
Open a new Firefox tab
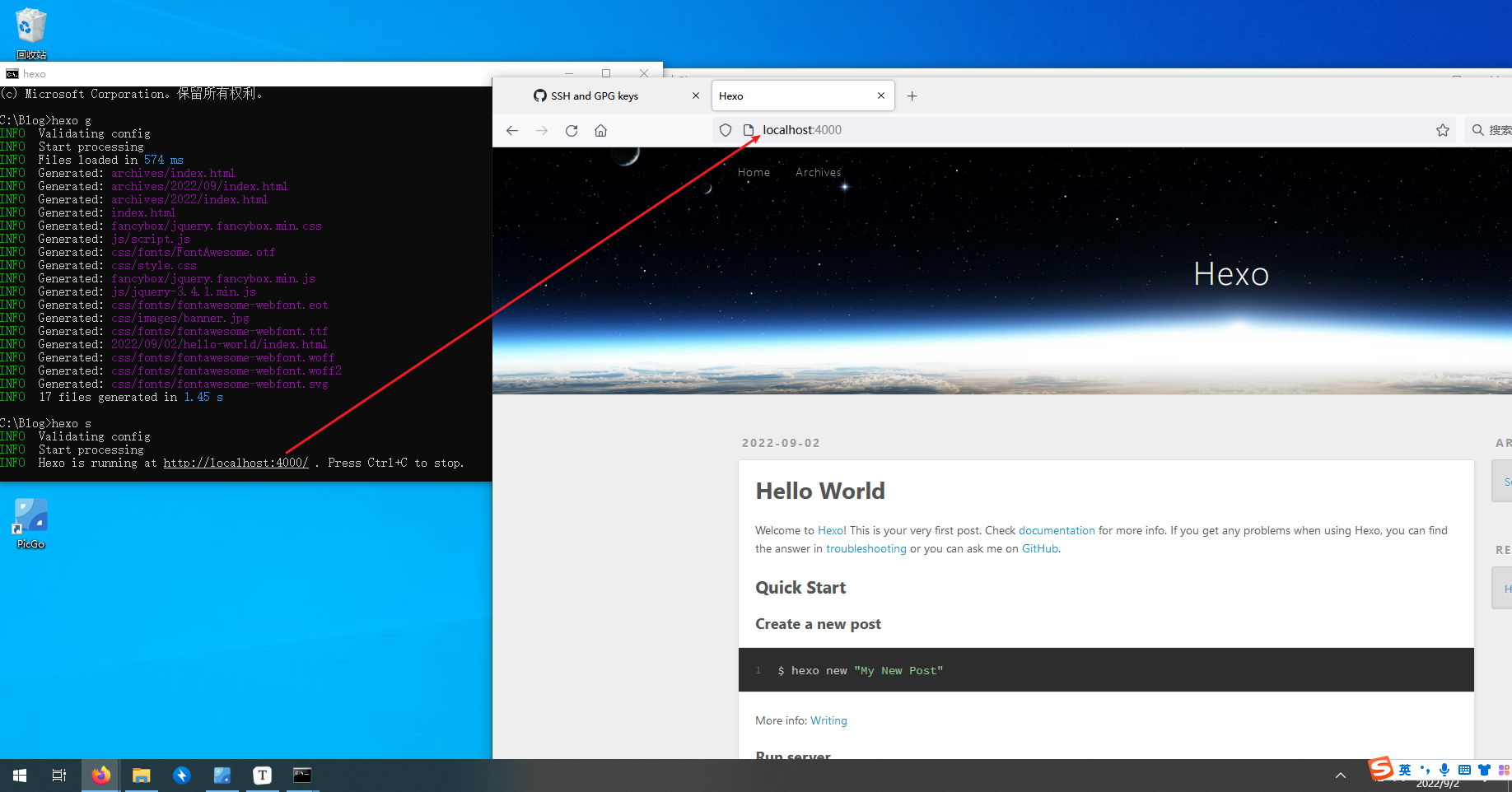[912, 96]
